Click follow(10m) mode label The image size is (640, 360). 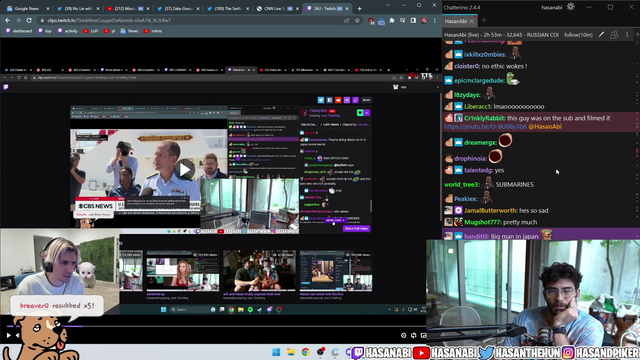coord(578,35)
